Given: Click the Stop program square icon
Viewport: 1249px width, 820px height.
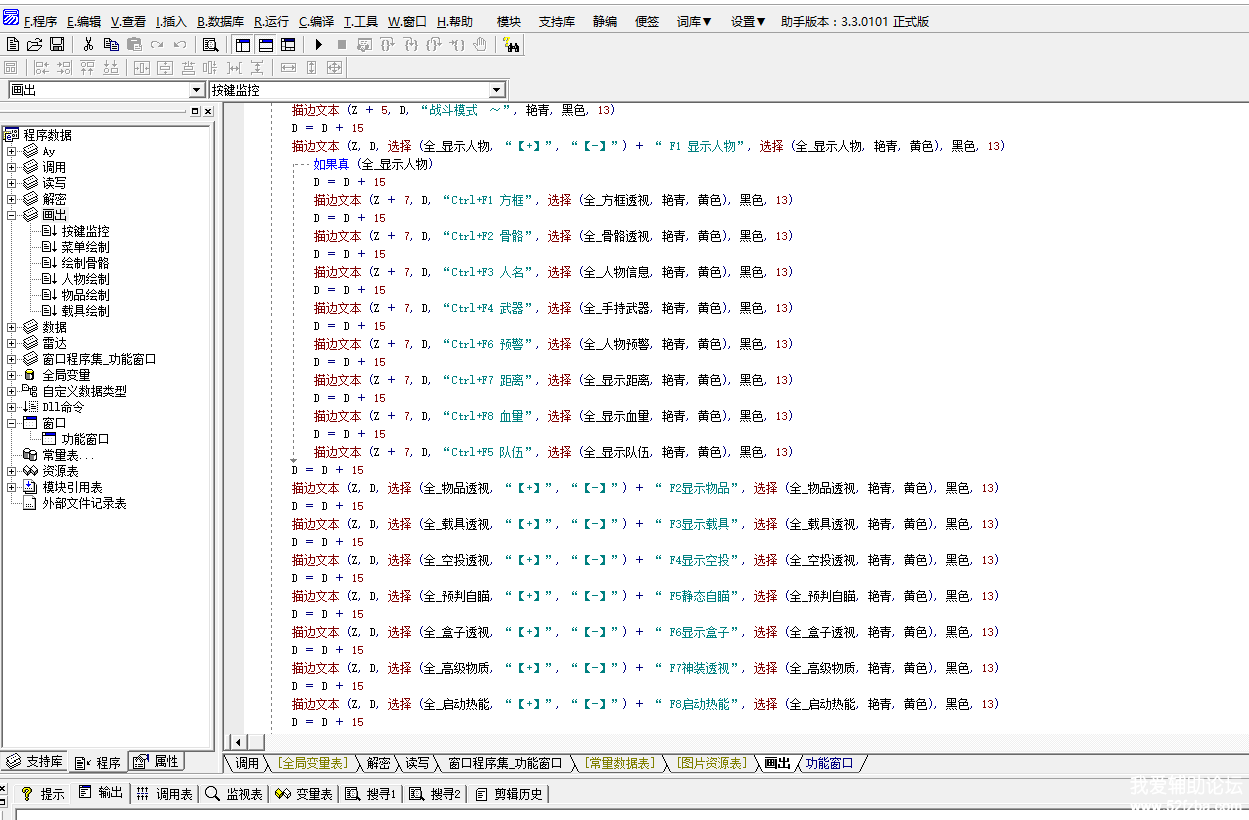Looking at the screenshot, I should coord(341,44).
